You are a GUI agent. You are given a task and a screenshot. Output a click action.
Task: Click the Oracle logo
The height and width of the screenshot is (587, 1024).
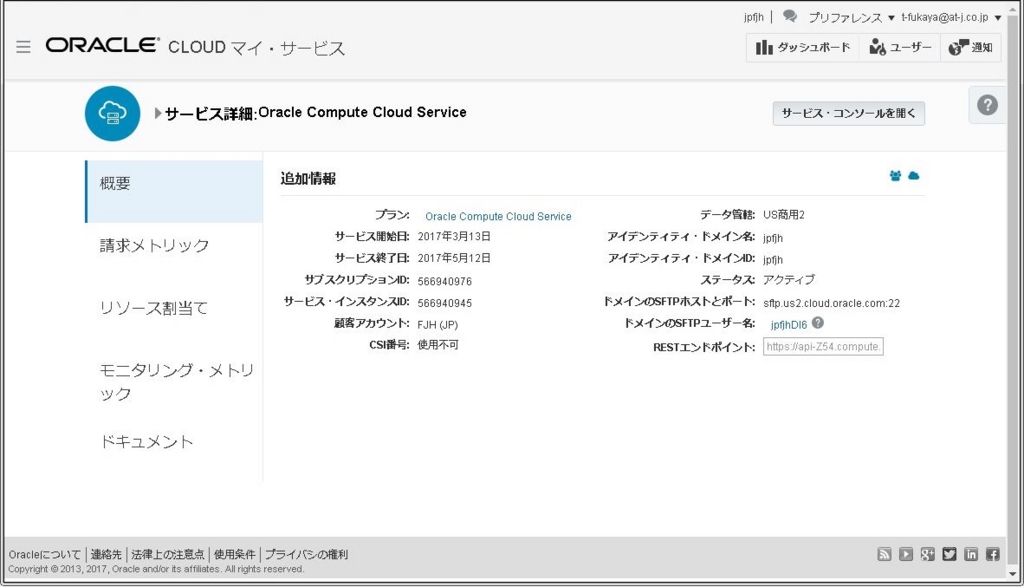[103, 45]
